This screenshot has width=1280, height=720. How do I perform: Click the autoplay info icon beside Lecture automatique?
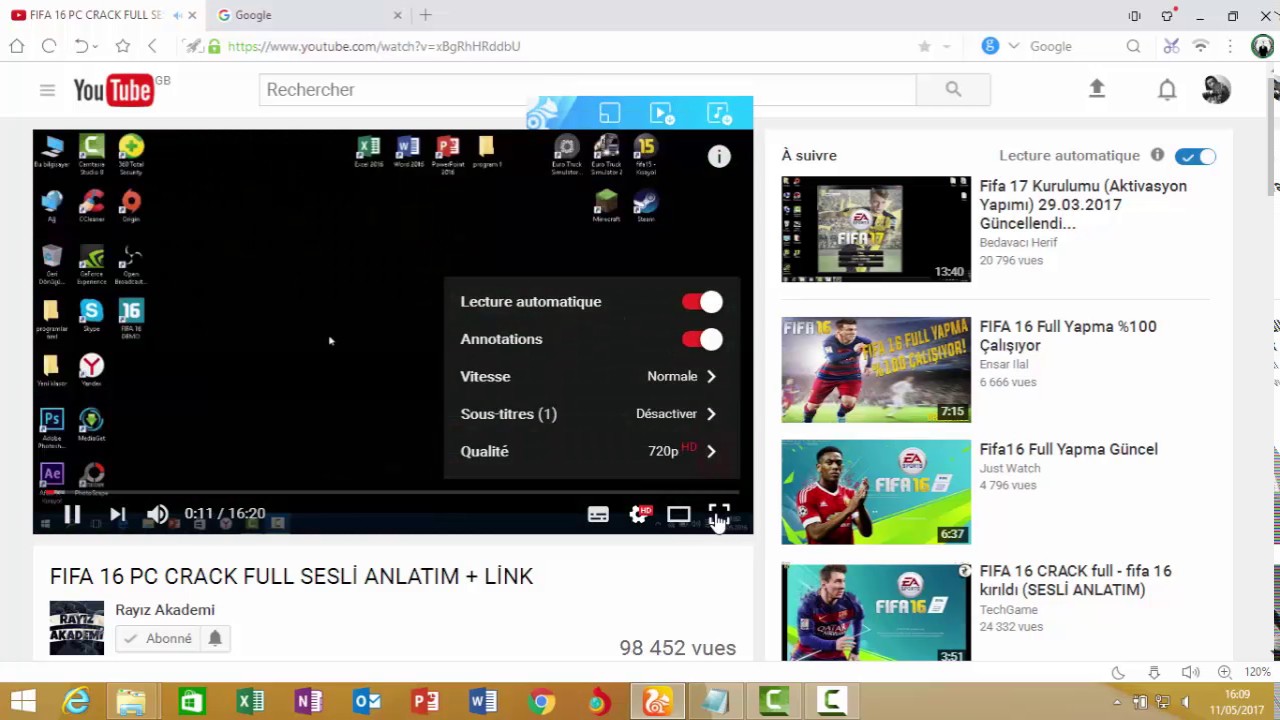click(1157, 155)
